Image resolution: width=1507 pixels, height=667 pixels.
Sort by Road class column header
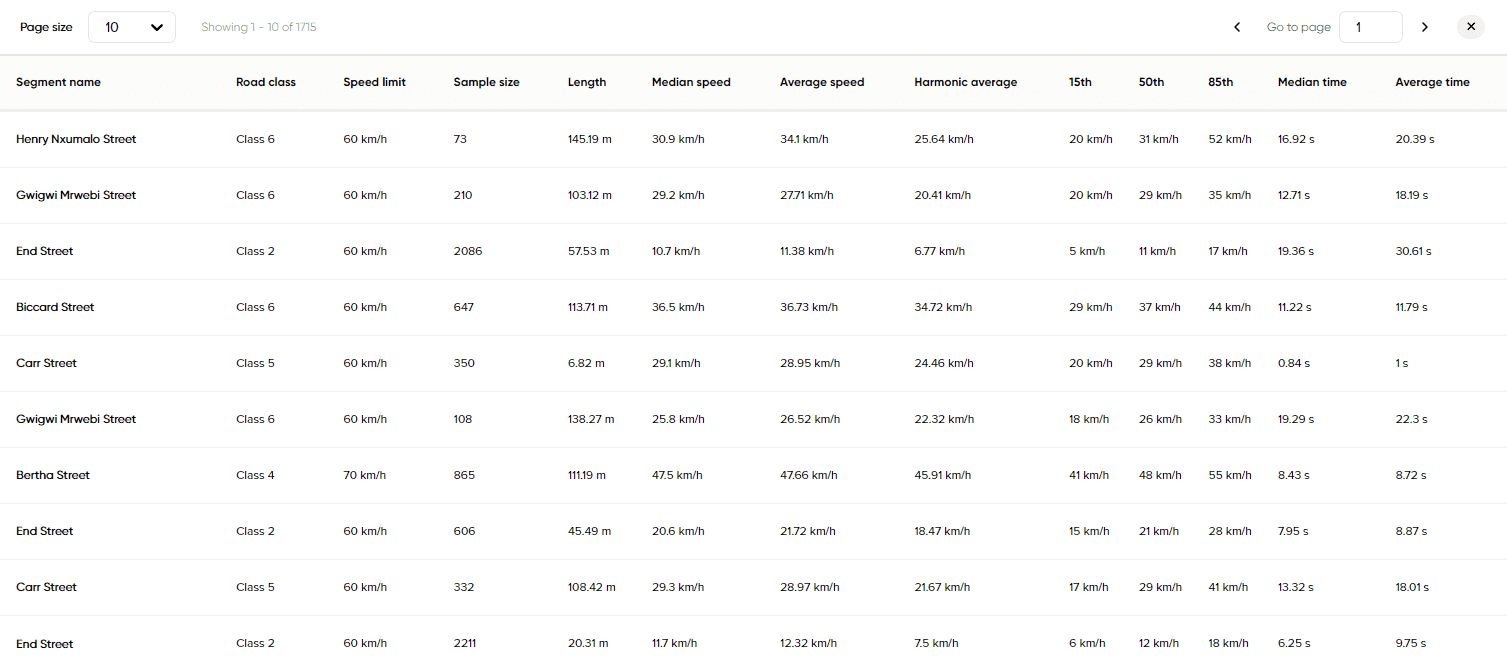[x=266, y=82]
